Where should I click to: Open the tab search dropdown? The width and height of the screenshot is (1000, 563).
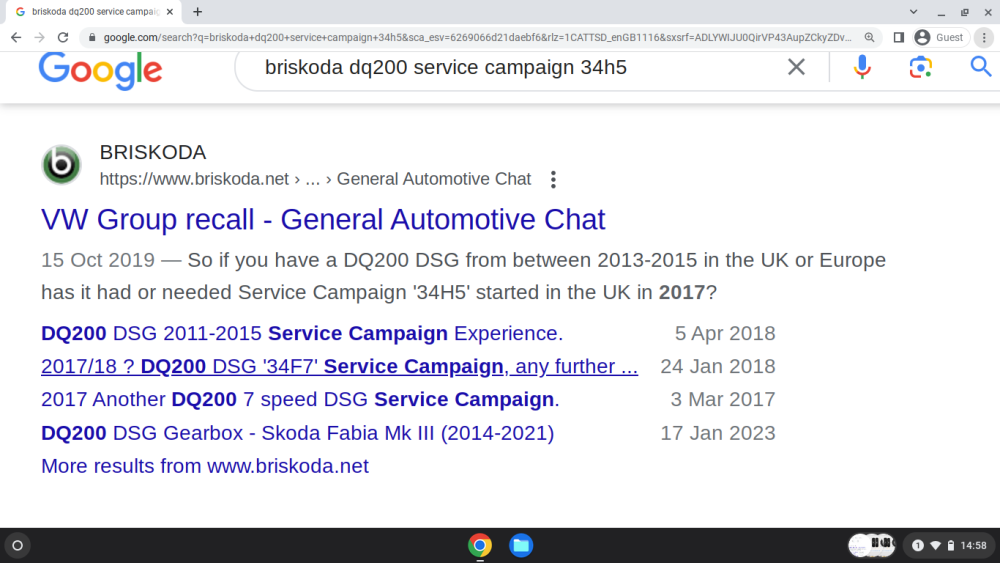pyautogui.click(x=913, y=11)
